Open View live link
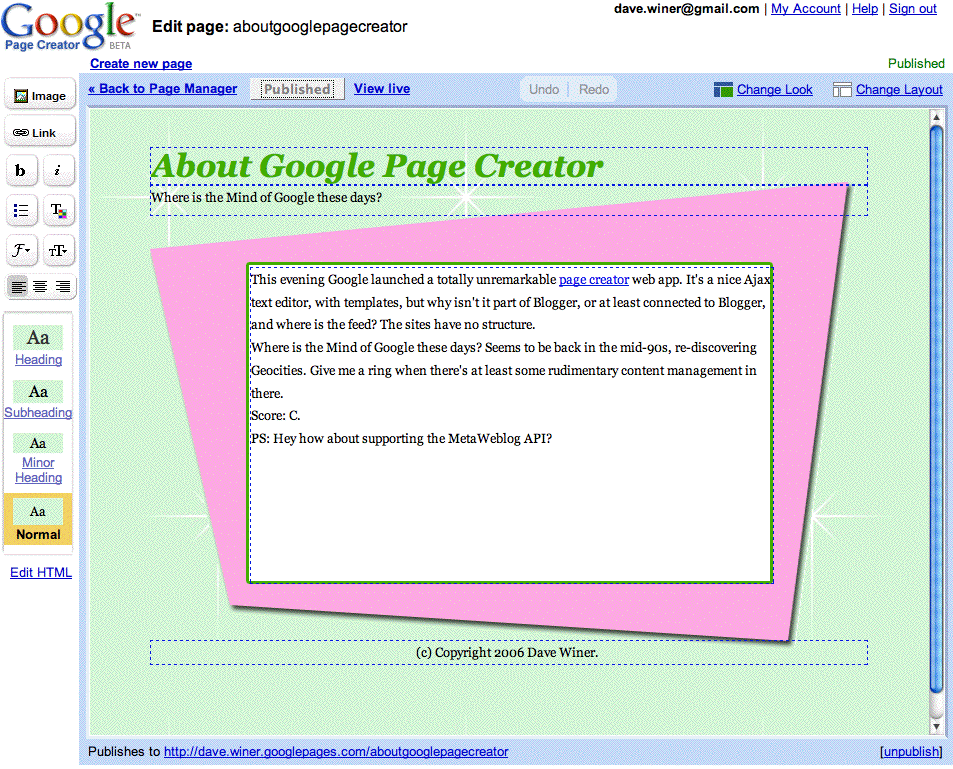The image size is (953, 769). 382,89
